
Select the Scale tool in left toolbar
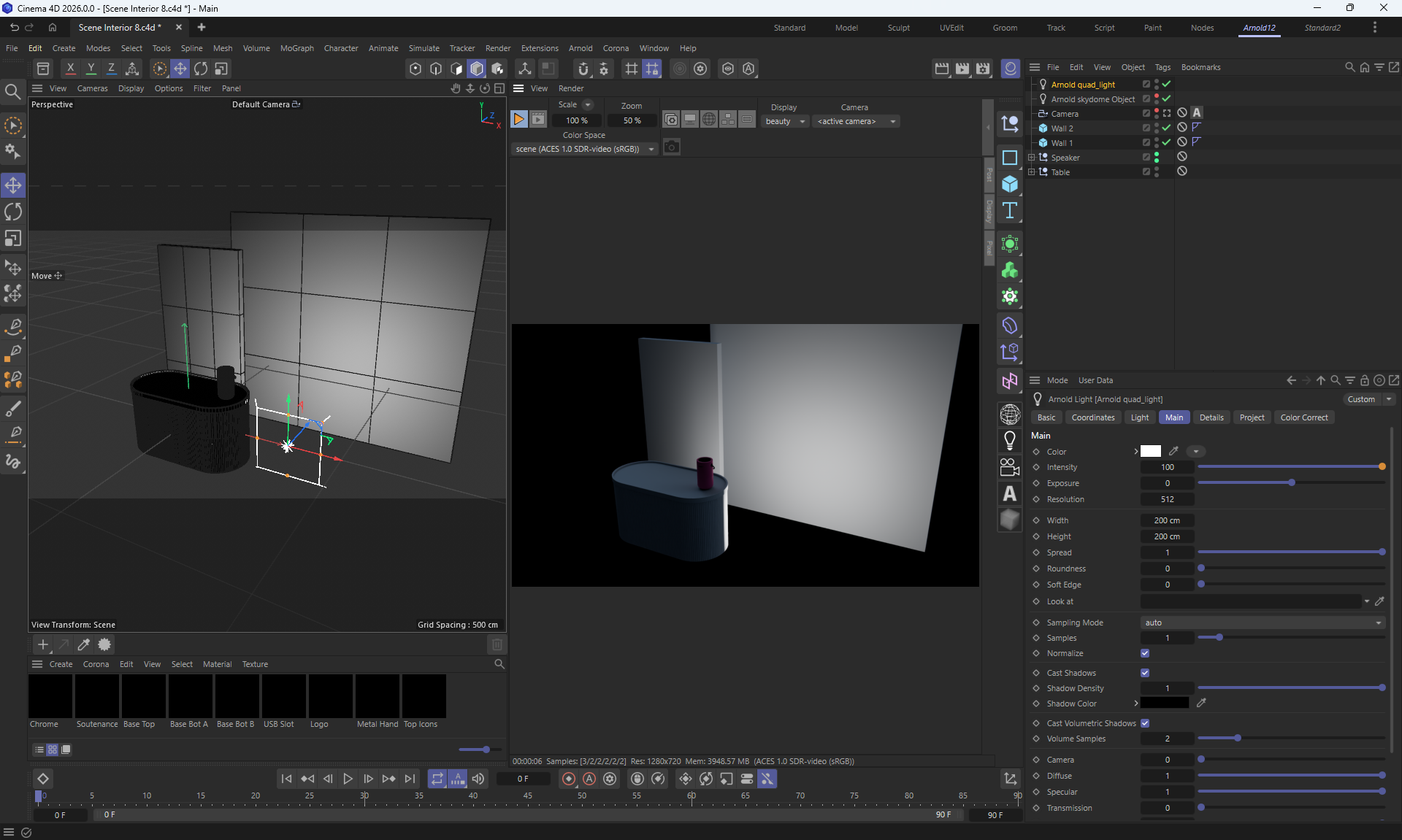(x=13, y=239)
